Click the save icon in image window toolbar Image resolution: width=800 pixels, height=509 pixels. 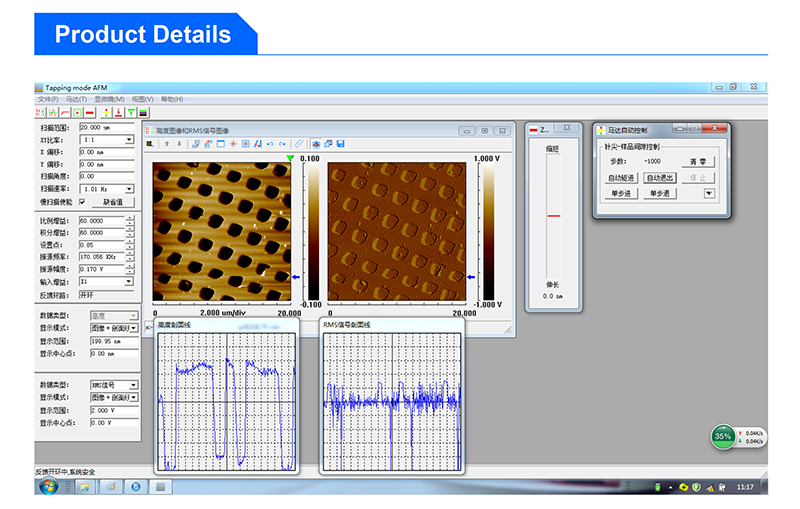click(x=341, y=144)
